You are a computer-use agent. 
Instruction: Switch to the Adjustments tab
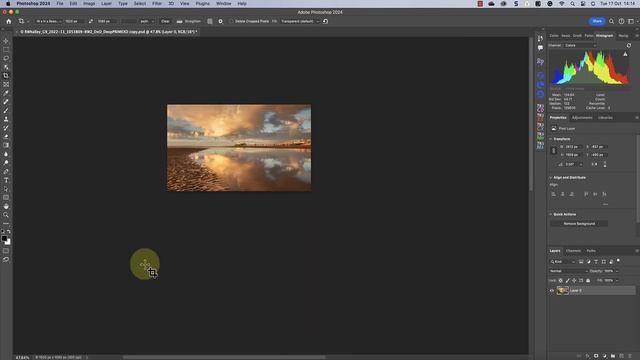click(x=582, y=118)
